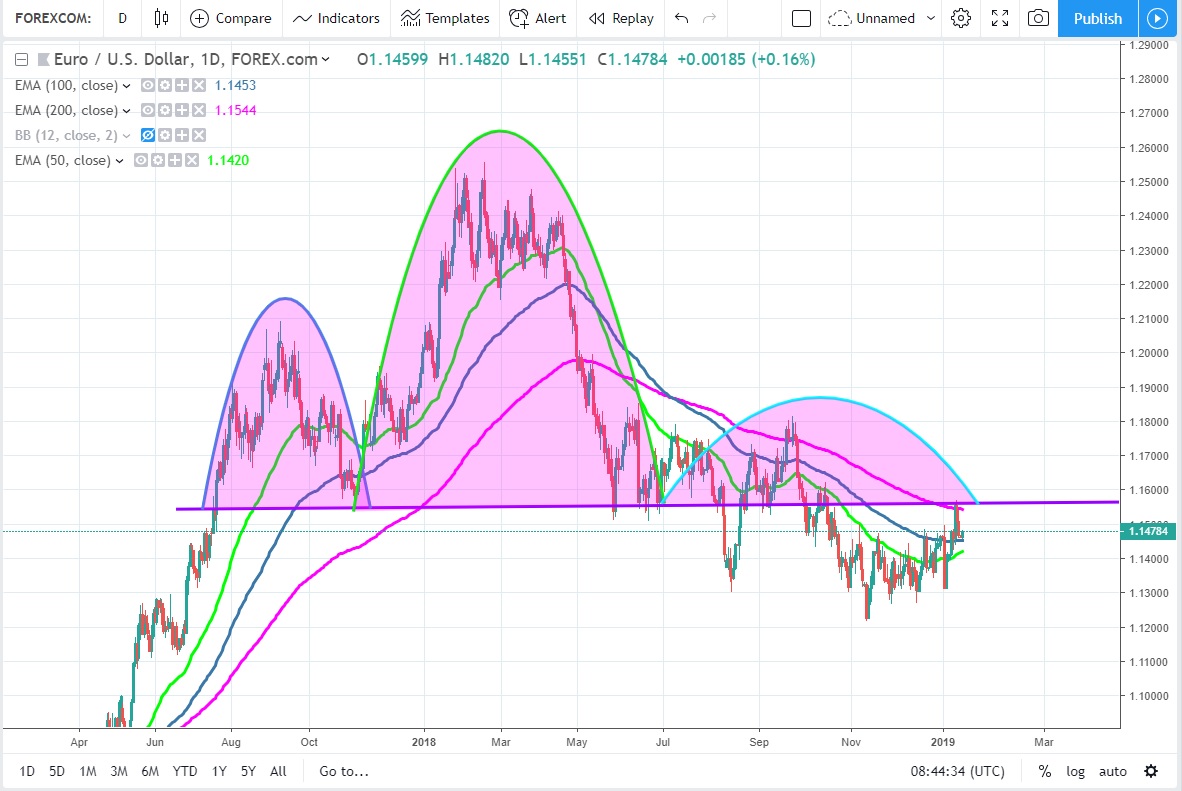The image size is (1182, 791).
Task: Take a chart snapshot with camera icon
Action: tap(1039, 18)
